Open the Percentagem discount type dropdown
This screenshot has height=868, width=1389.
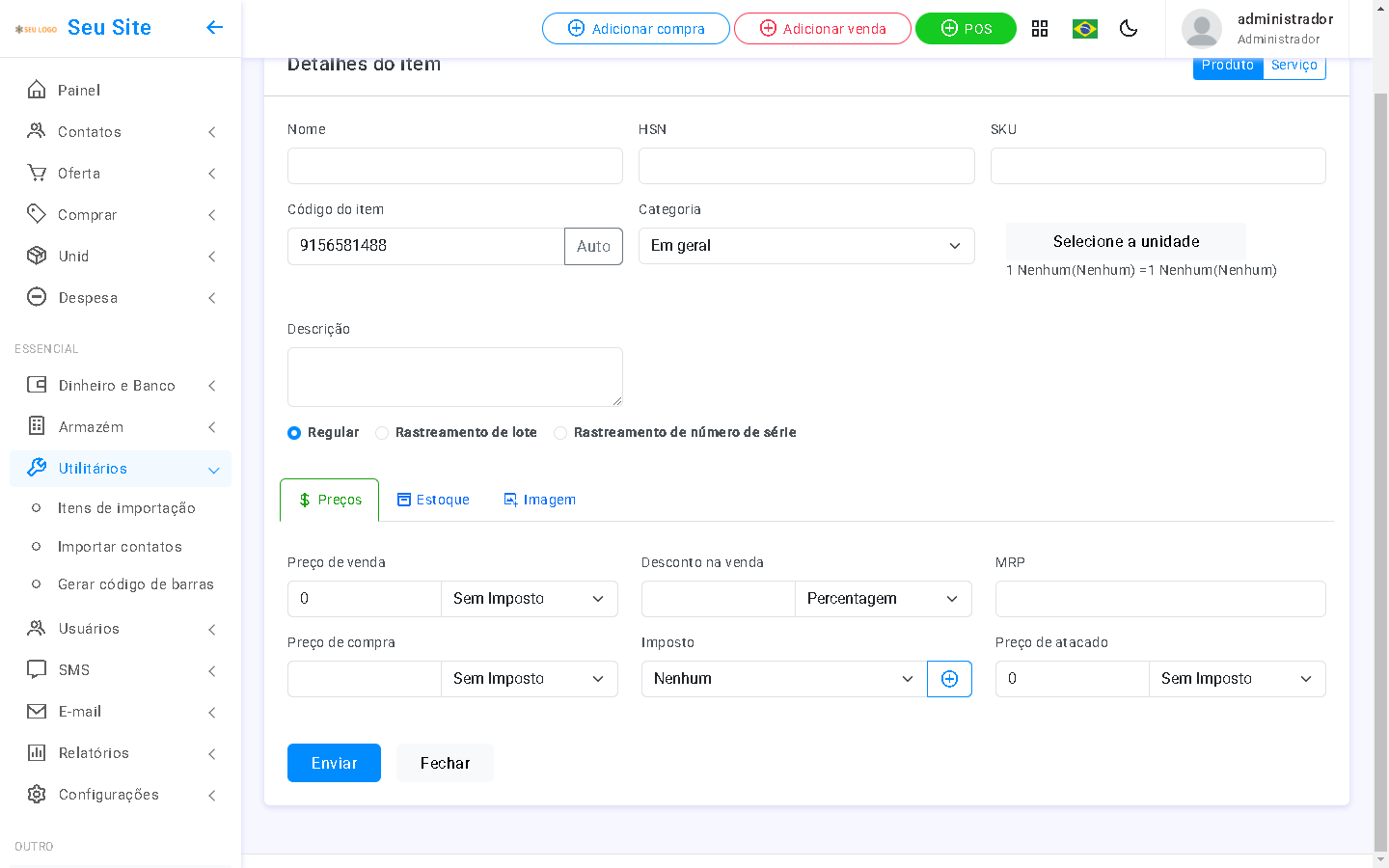coord(882,599)
